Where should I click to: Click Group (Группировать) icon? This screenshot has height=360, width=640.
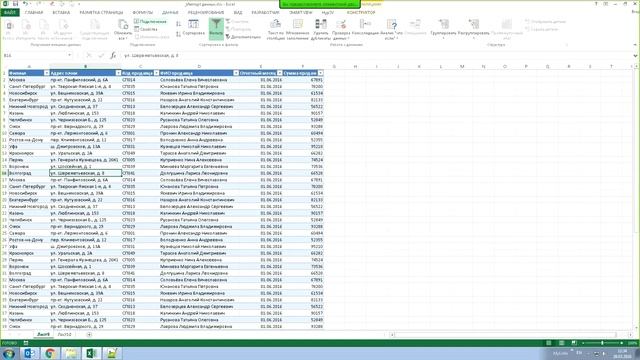point(443,29)
